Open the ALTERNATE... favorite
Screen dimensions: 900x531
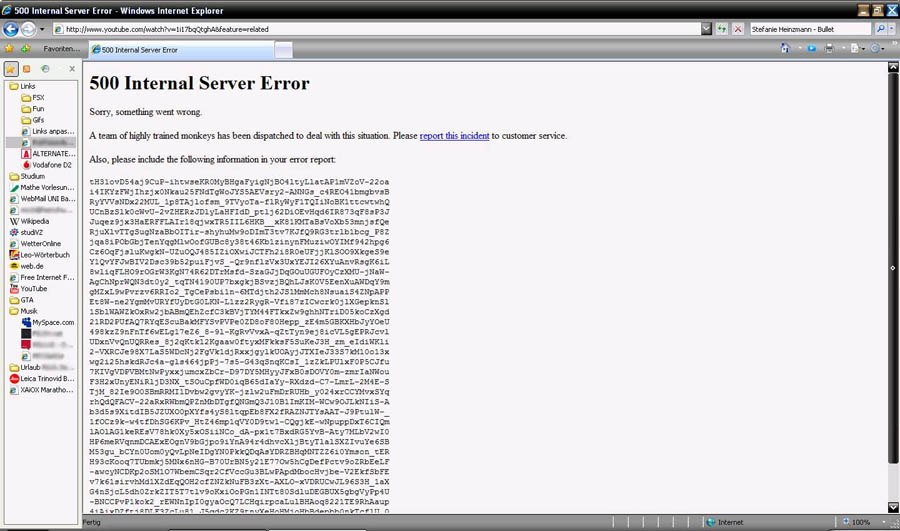pos(48,154)
